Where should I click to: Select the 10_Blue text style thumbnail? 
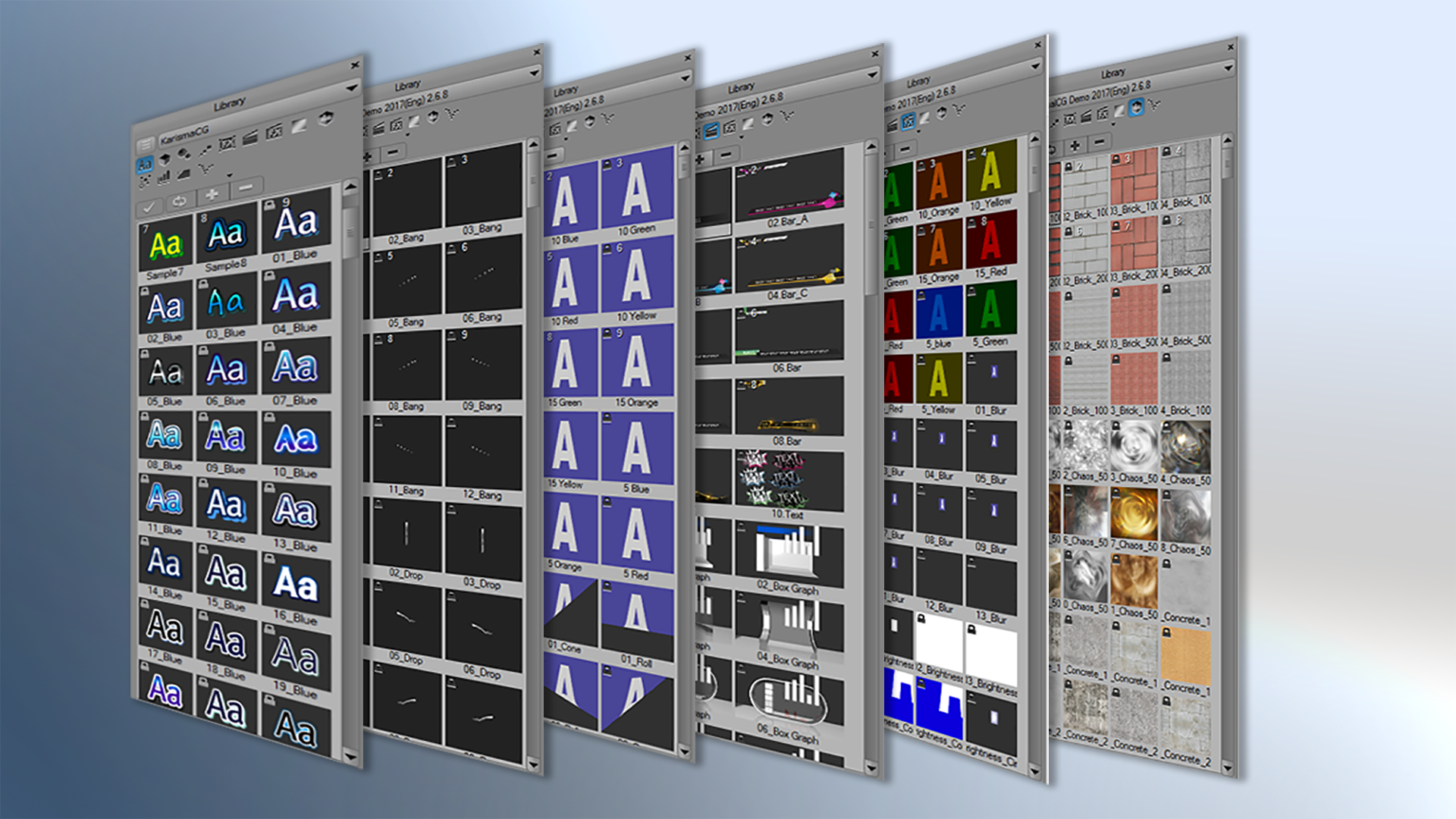pos(296,438)
